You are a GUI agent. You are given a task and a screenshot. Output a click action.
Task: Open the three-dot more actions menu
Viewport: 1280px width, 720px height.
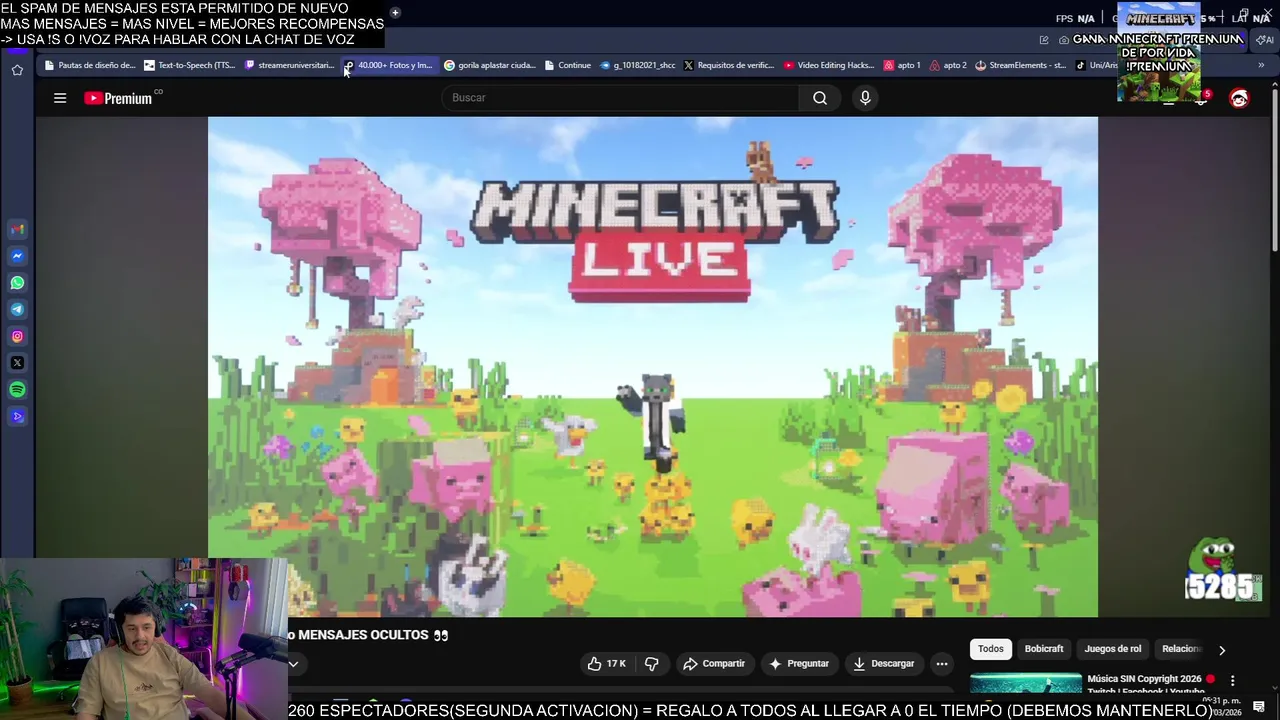[x=941, y=664]
